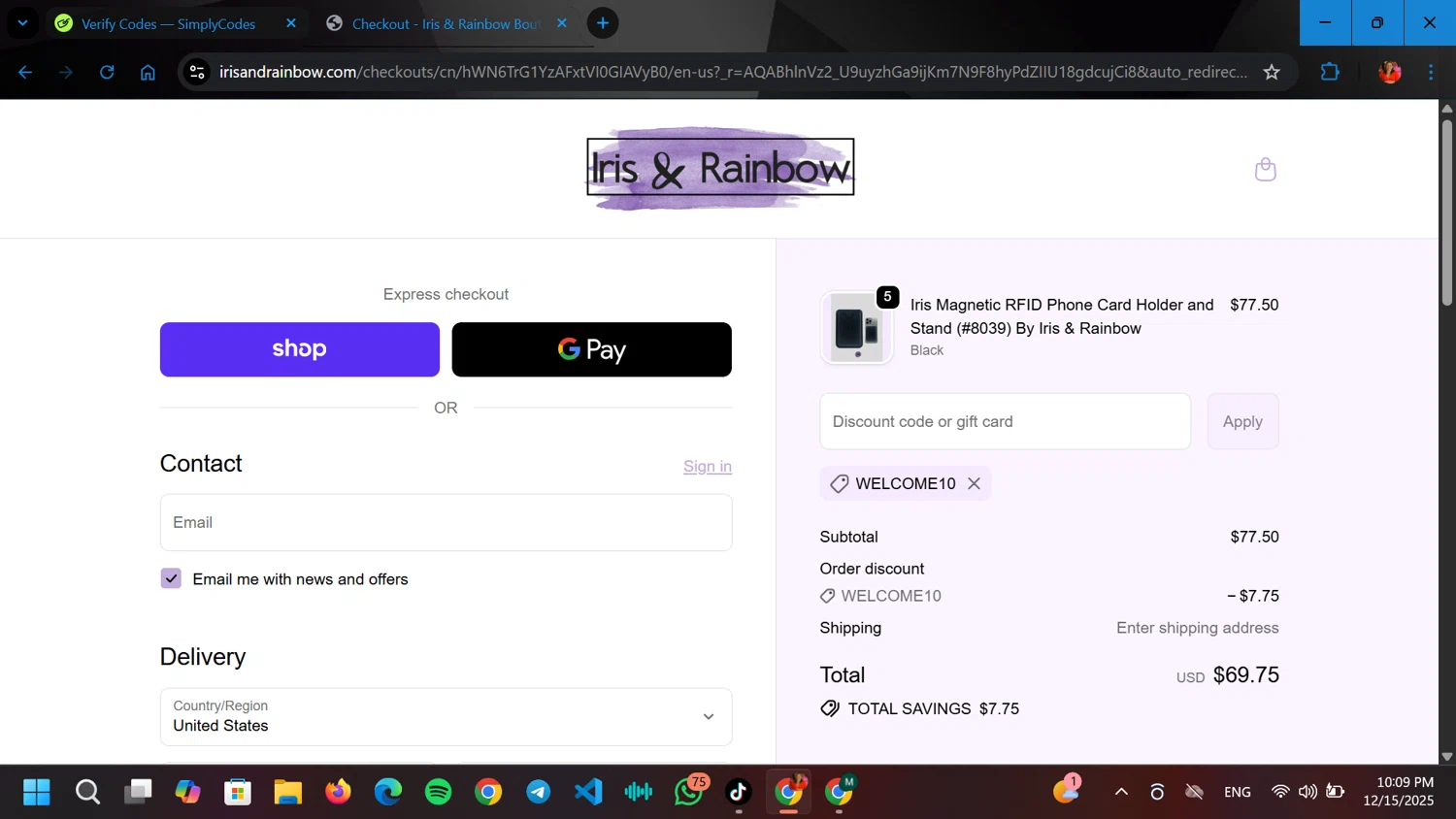Open the browser extensions menu
1456x819 pixels.
[x=1330, y=72]
